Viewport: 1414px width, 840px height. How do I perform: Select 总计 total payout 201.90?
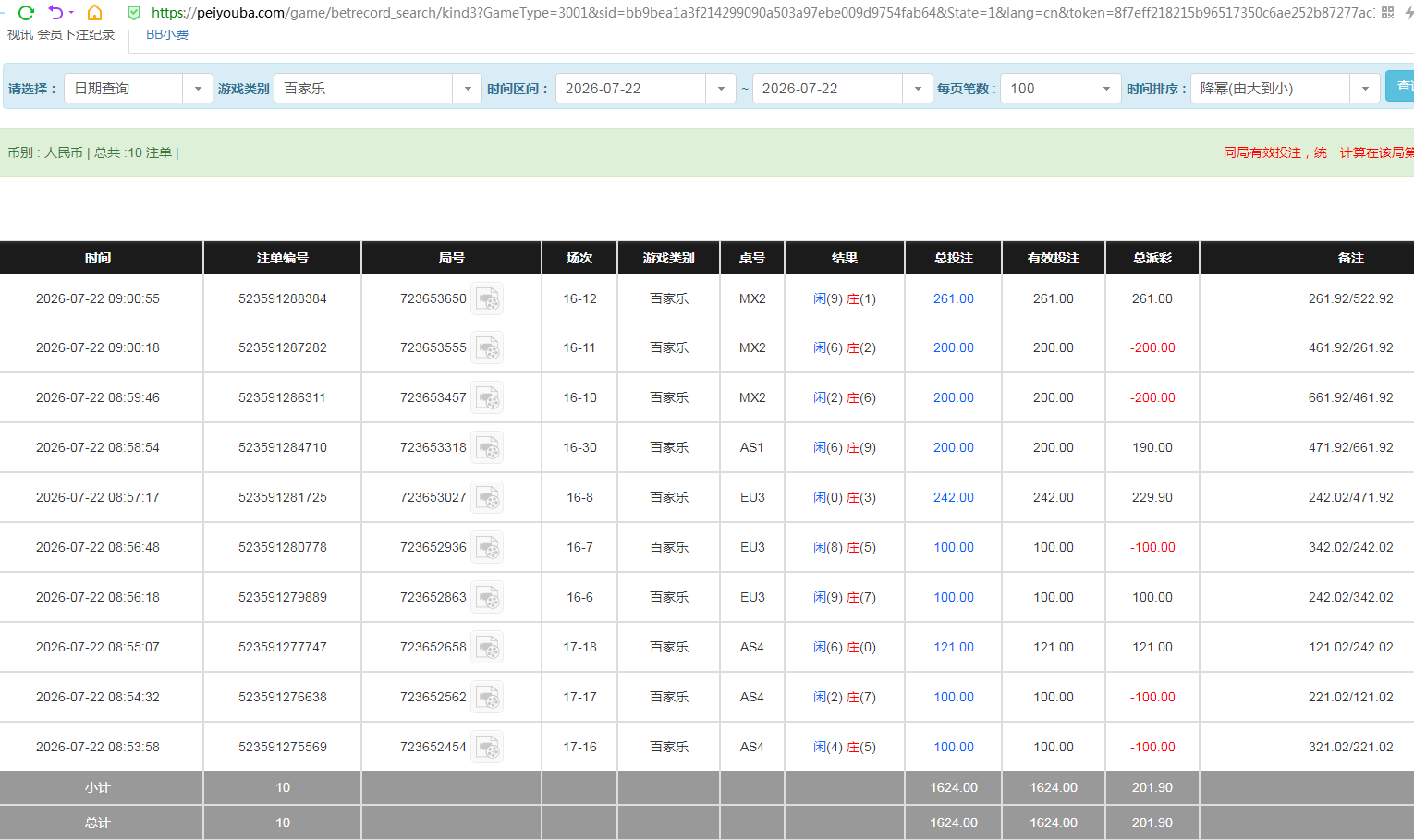(1152, 823)
